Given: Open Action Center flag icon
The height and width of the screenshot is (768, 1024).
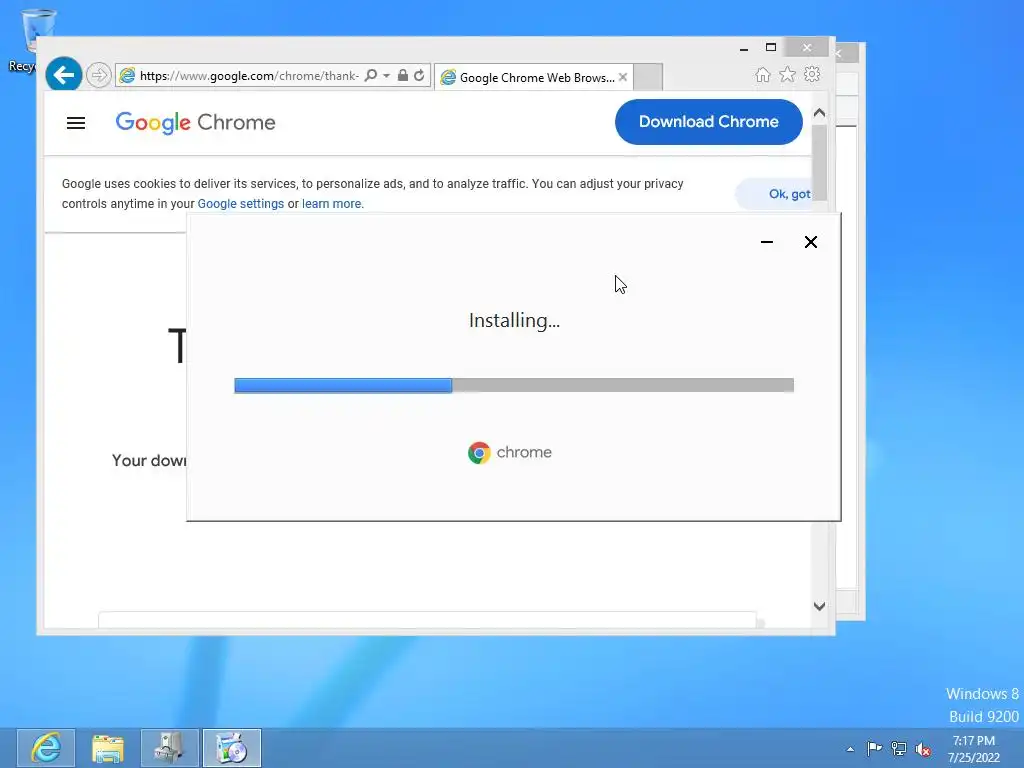Looking at the screenshot, I should pyautogui.click(x=874, y=749).
